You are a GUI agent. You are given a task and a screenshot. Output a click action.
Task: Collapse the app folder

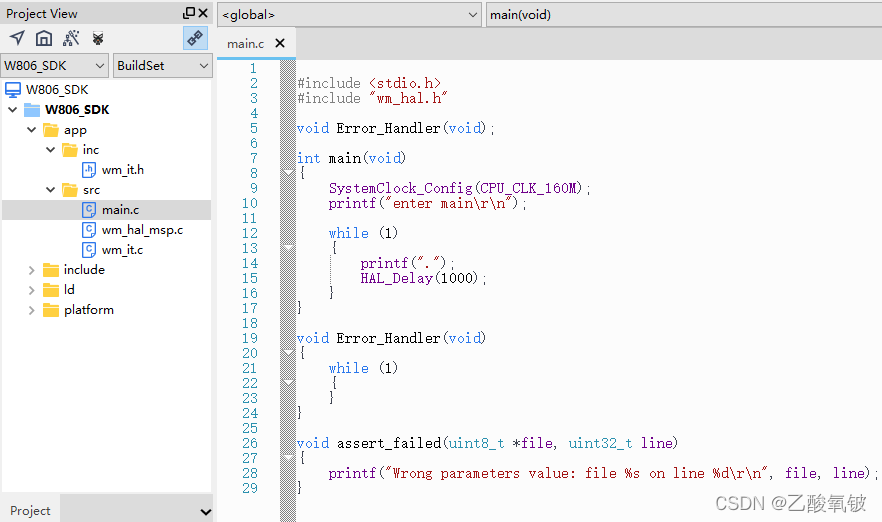pyautogui.click(x=32, y=130)
